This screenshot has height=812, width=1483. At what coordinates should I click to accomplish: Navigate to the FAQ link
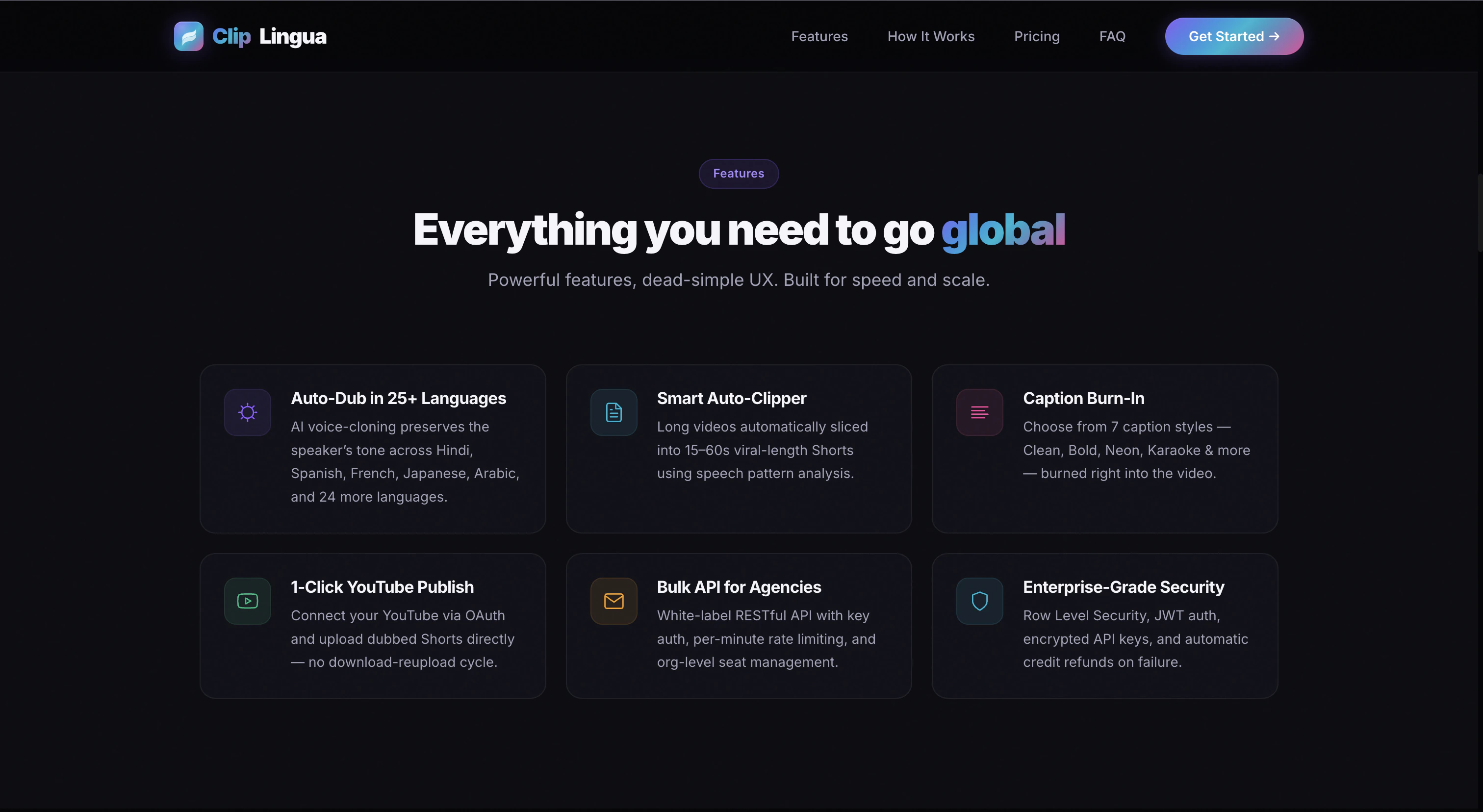(1112, 36)
